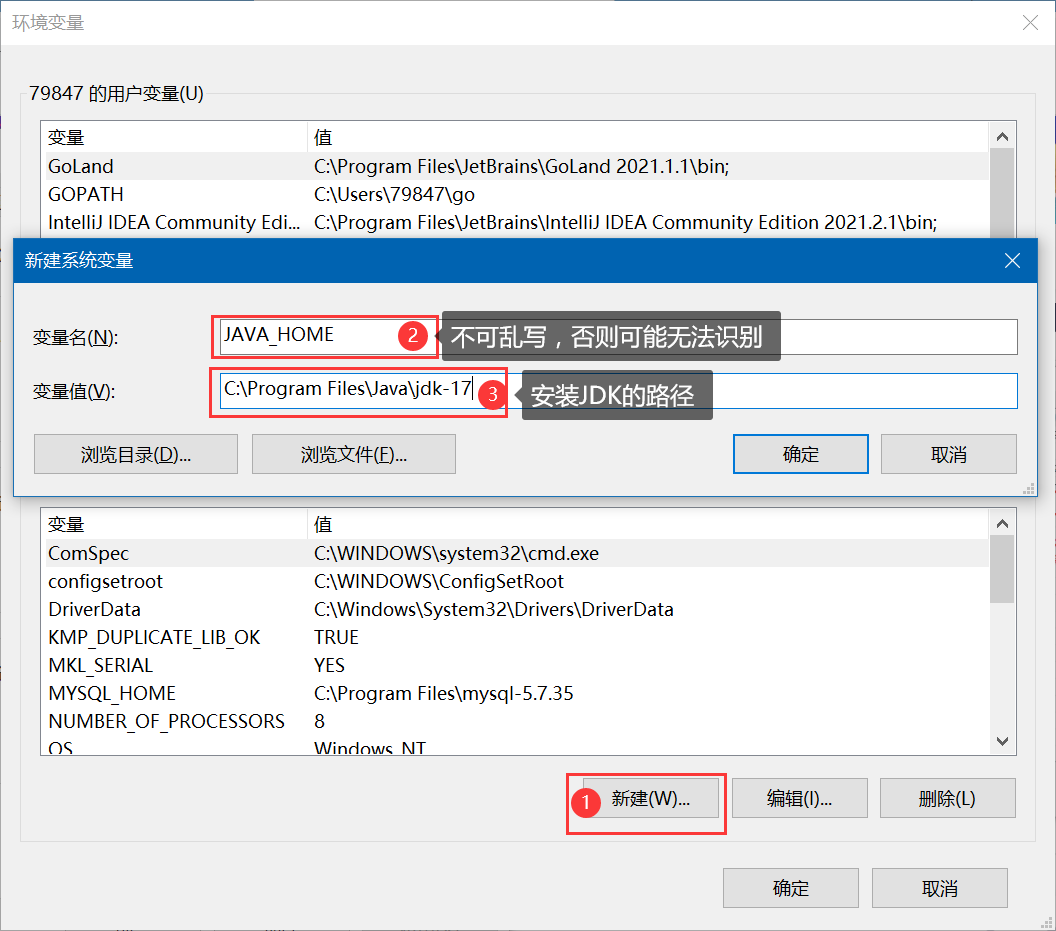Select the MKL_SERIAL variable row
This screenshot has width=1056, height=931.
pyautogui.click(x=517, y=666)
